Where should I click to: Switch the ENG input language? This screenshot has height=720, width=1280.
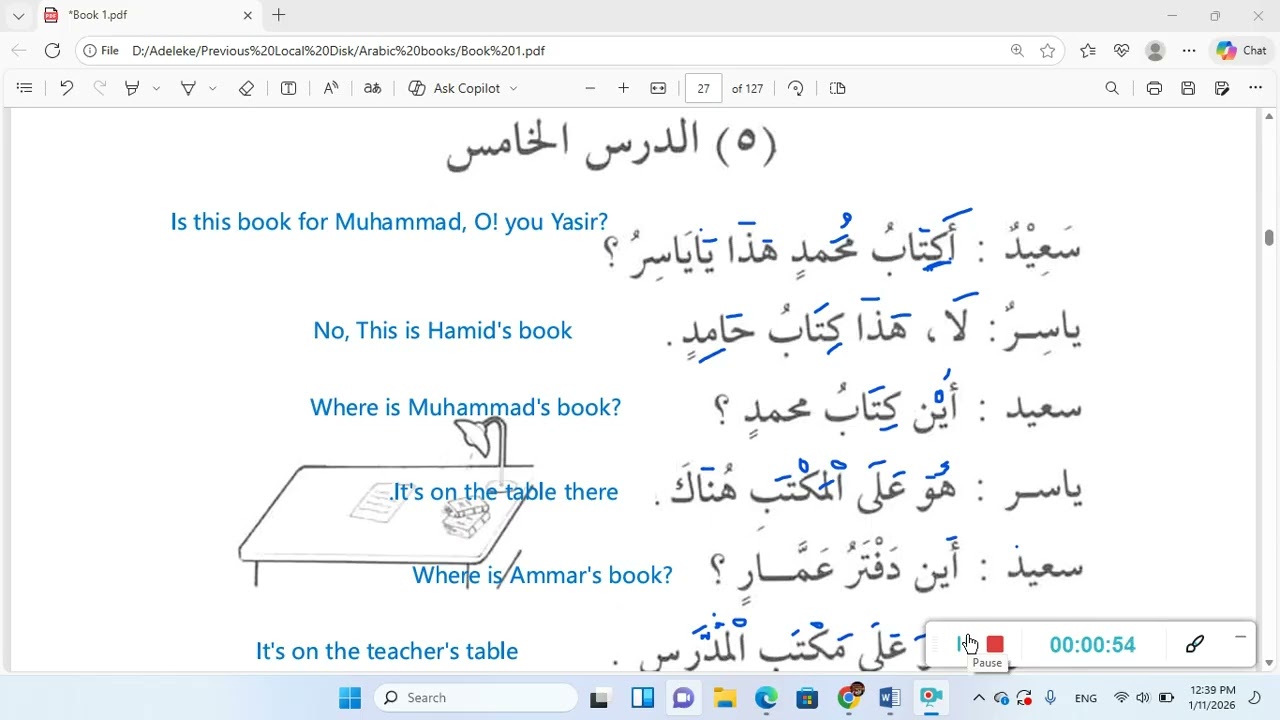(1086, 698)
